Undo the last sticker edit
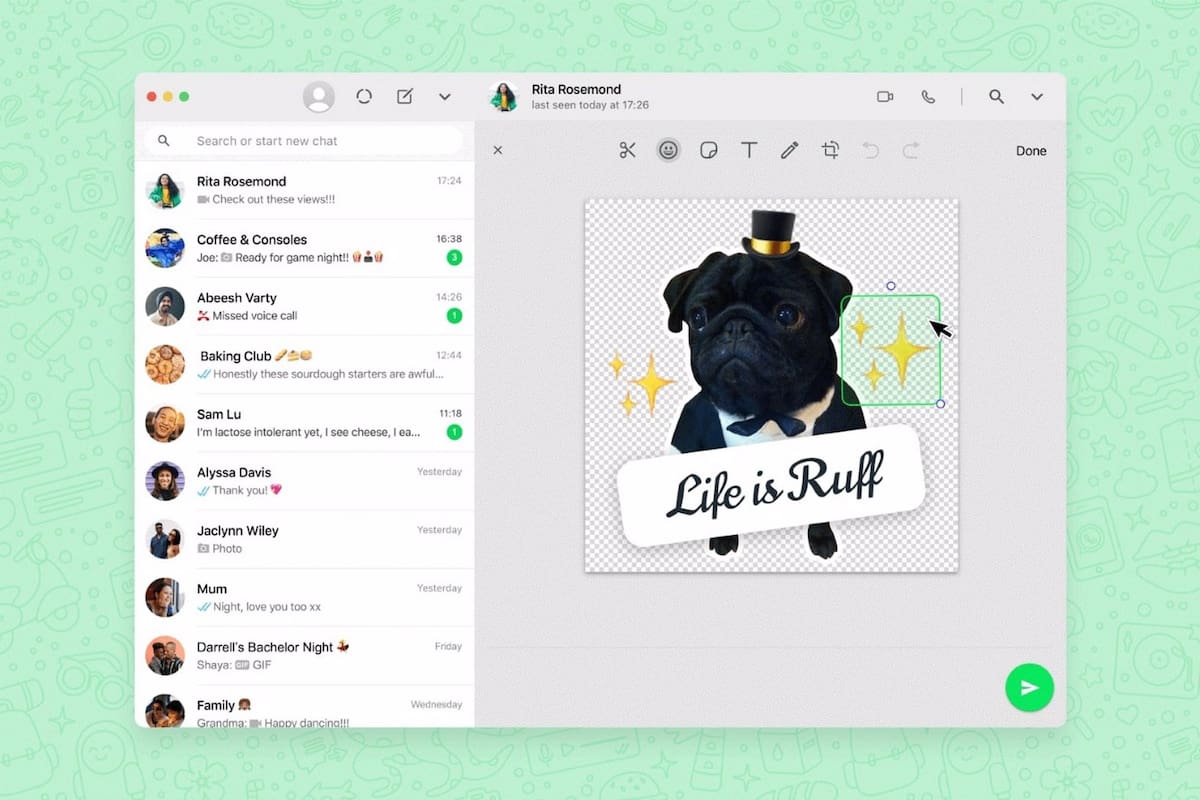 click(870, 150)
